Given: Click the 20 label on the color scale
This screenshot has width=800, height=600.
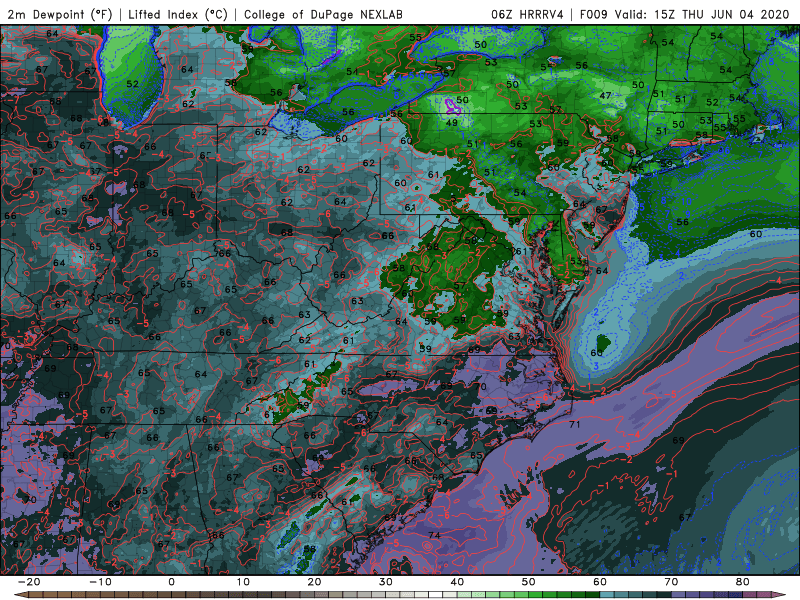Looking at the screenshot, I should (x=314, y=582).
